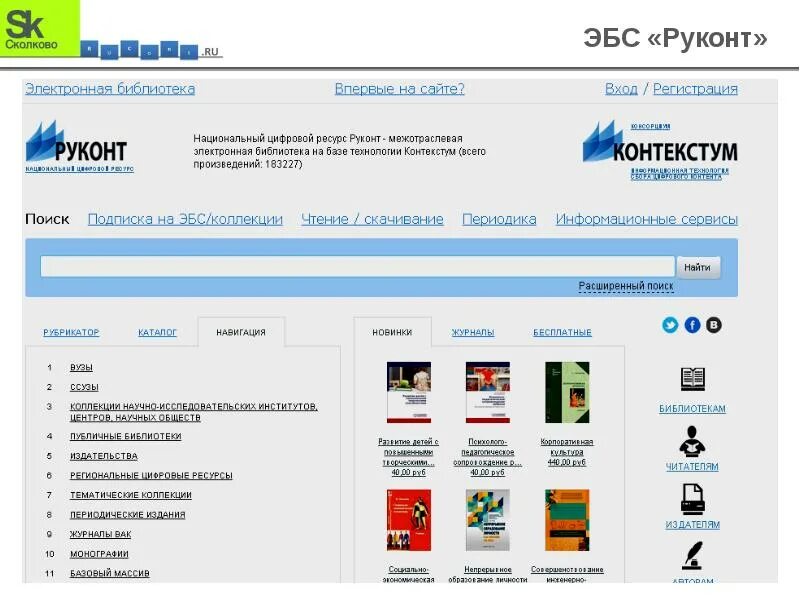Open the БИБЛИОТЕКАМ link

pyautogui.click(x=692, y=409)
